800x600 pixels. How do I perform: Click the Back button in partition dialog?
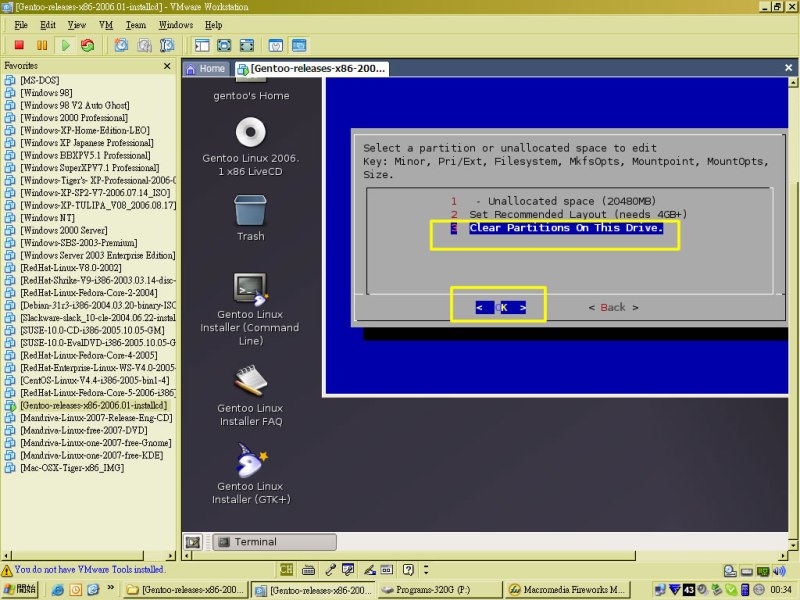pos(613,307)
